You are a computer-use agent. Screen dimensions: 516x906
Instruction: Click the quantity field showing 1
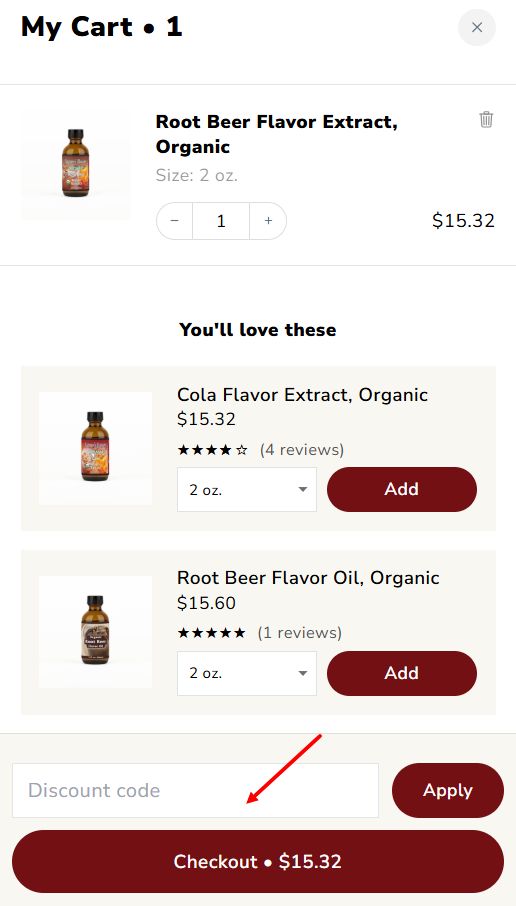click(221, 221)
